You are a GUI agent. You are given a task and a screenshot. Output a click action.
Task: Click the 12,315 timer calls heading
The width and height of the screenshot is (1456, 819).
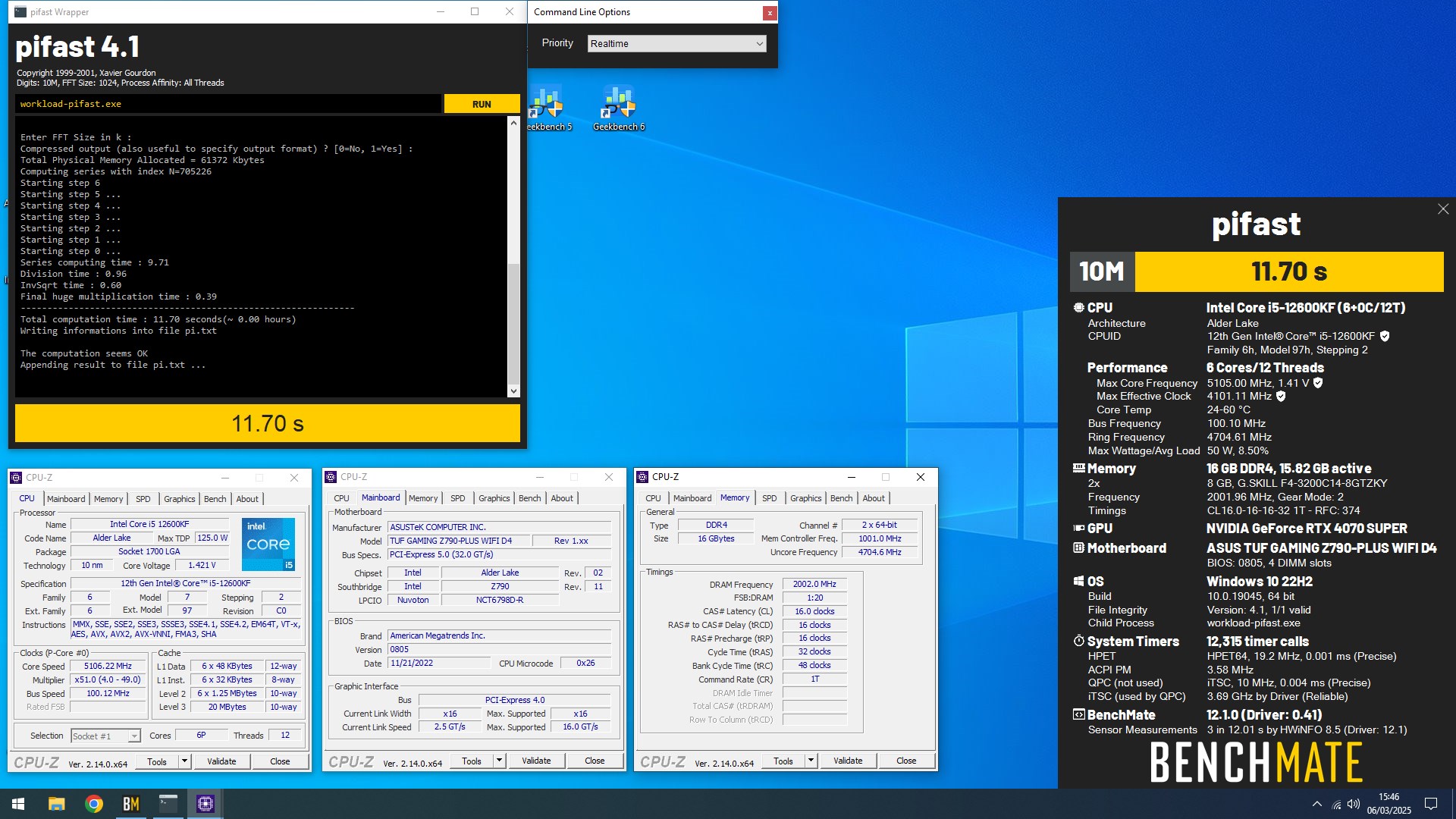(1257, 642)
